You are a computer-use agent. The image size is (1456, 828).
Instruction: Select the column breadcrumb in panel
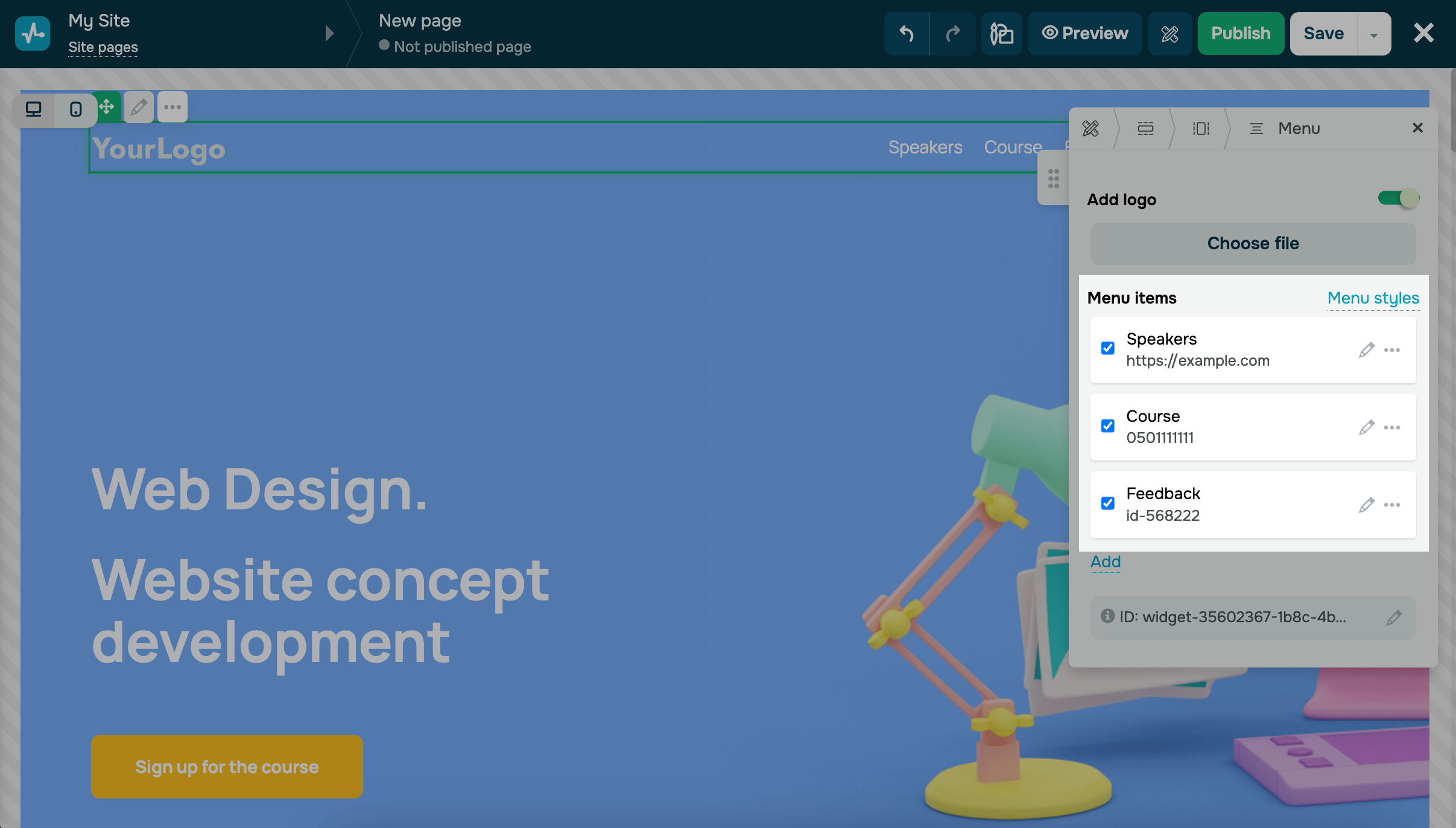click(x=1200, y=129)
